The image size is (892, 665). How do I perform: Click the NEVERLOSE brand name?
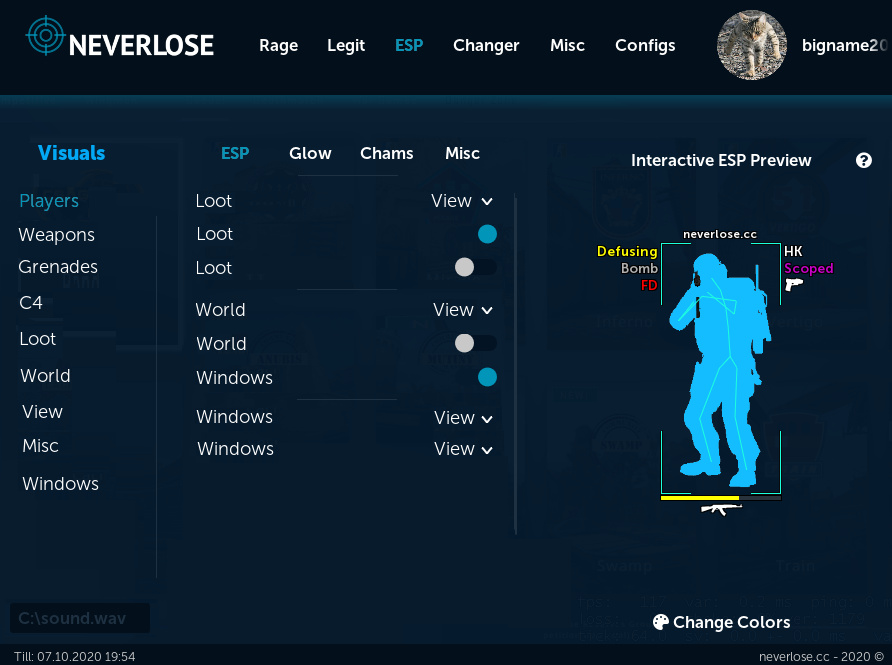(x=141, y=46)
